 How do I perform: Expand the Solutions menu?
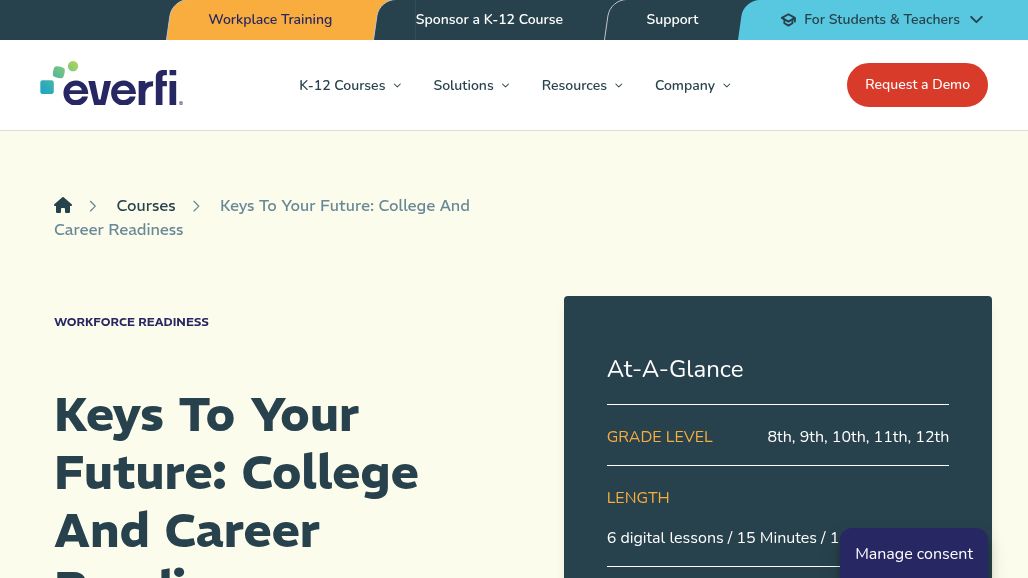[x=471, y=85]
